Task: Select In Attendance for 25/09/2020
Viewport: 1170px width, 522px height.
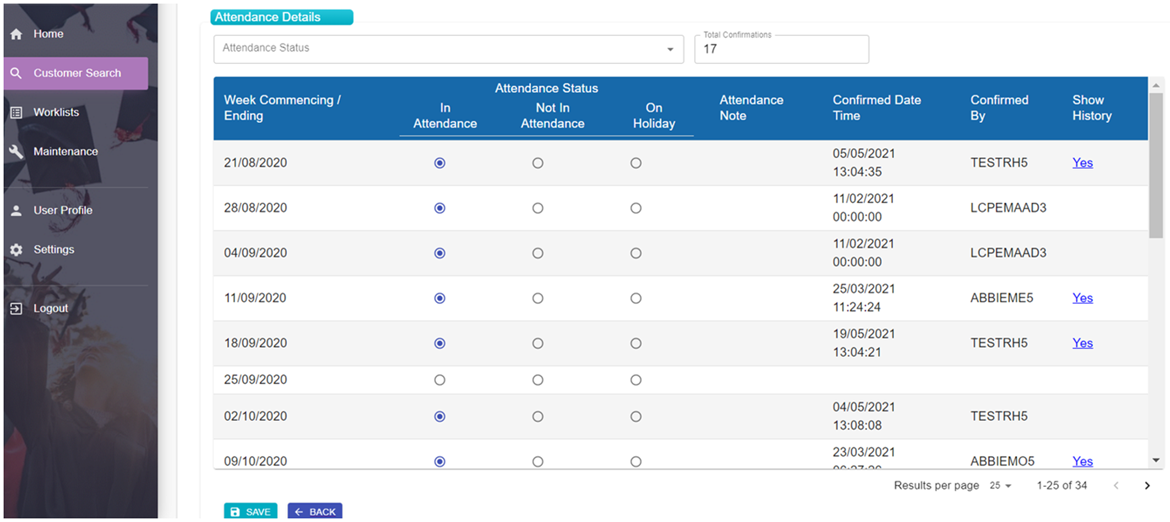Action: (x=439, y=380)
